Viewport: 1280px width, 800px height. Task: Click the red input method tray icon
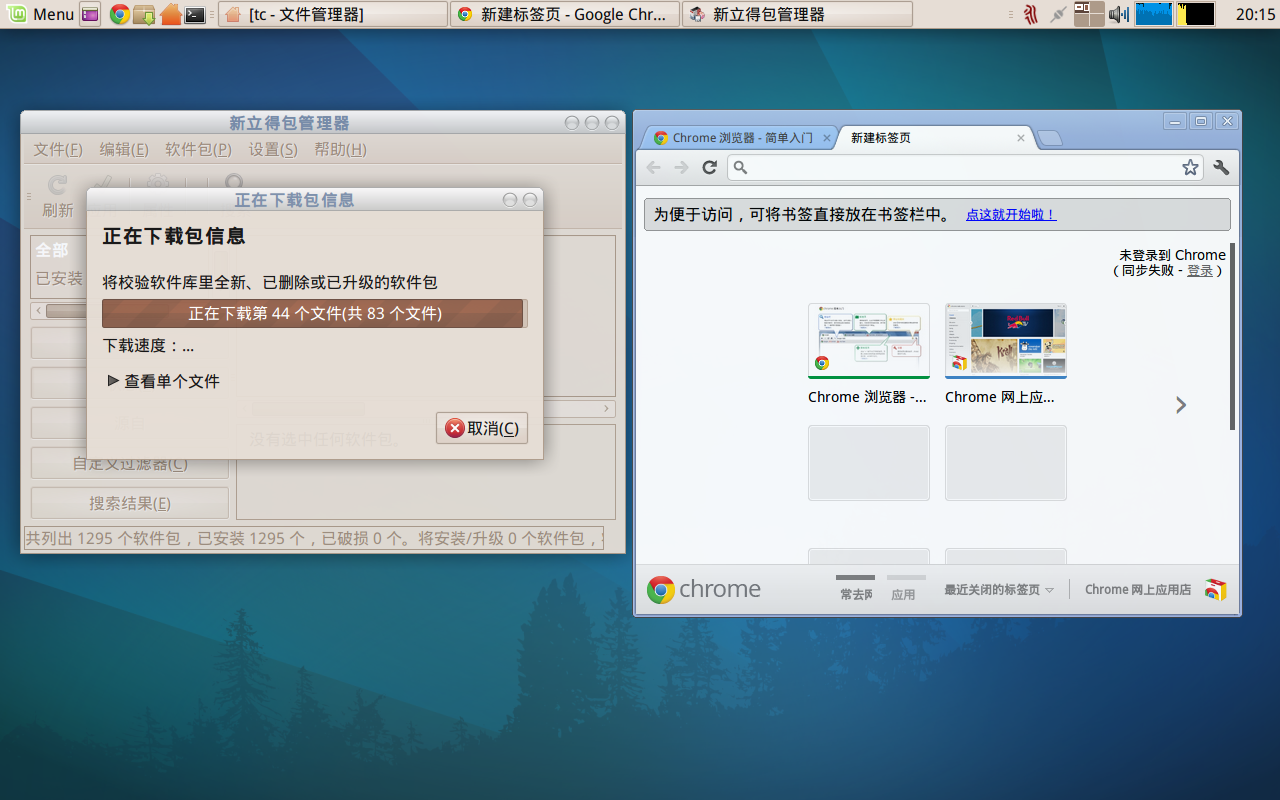click(1031, 14)
